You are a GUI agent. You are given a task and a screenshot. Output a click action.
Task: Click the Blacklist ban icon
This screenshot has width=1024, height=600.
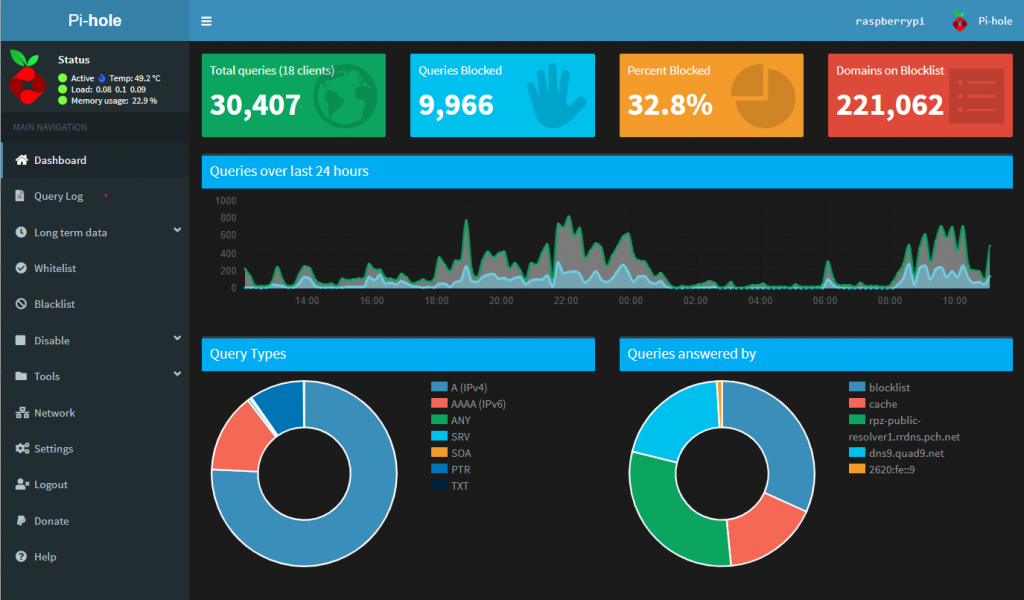pos(21,304)
